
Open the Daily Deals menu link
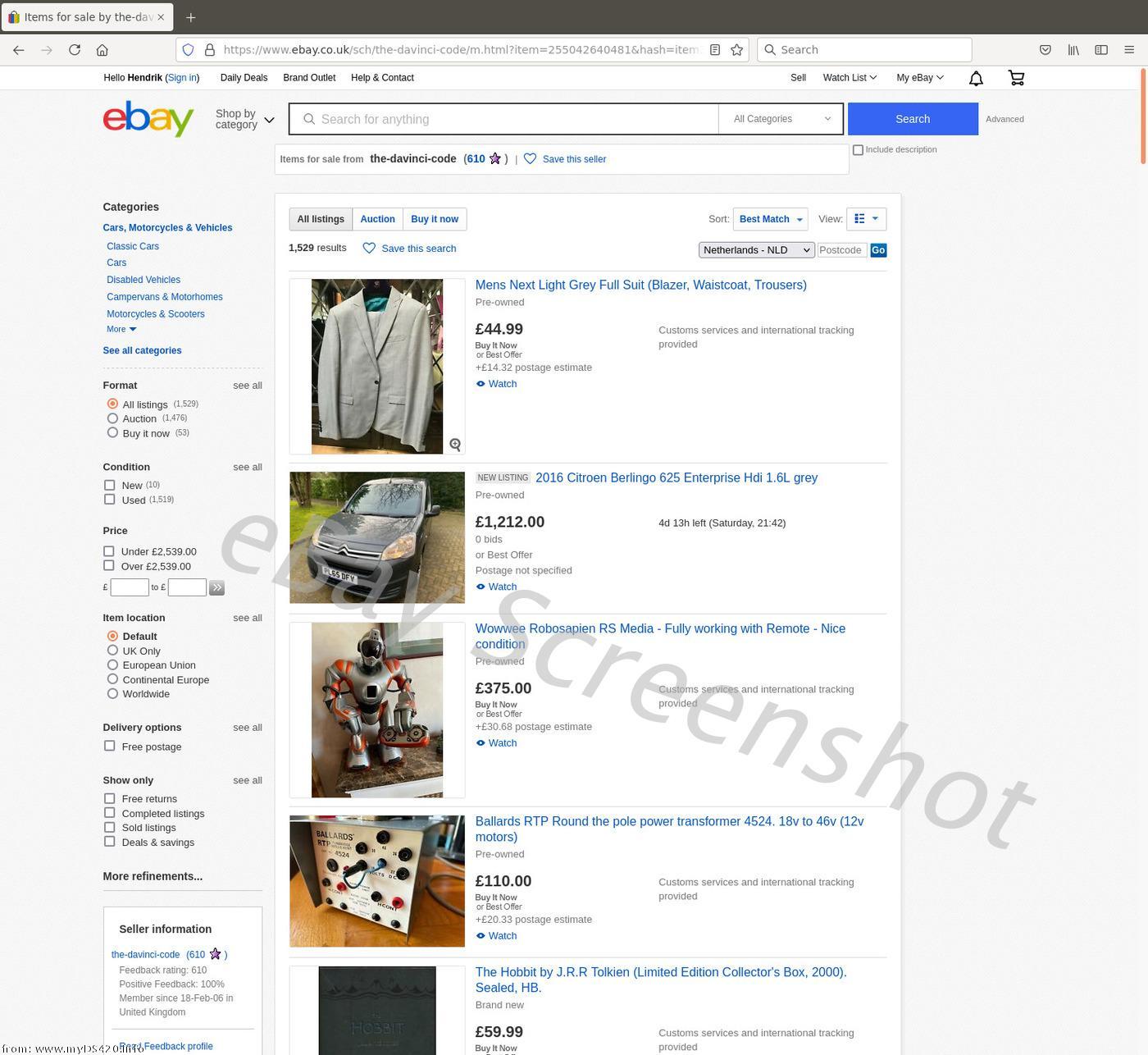pyautogui.click(x=244, y=78)
